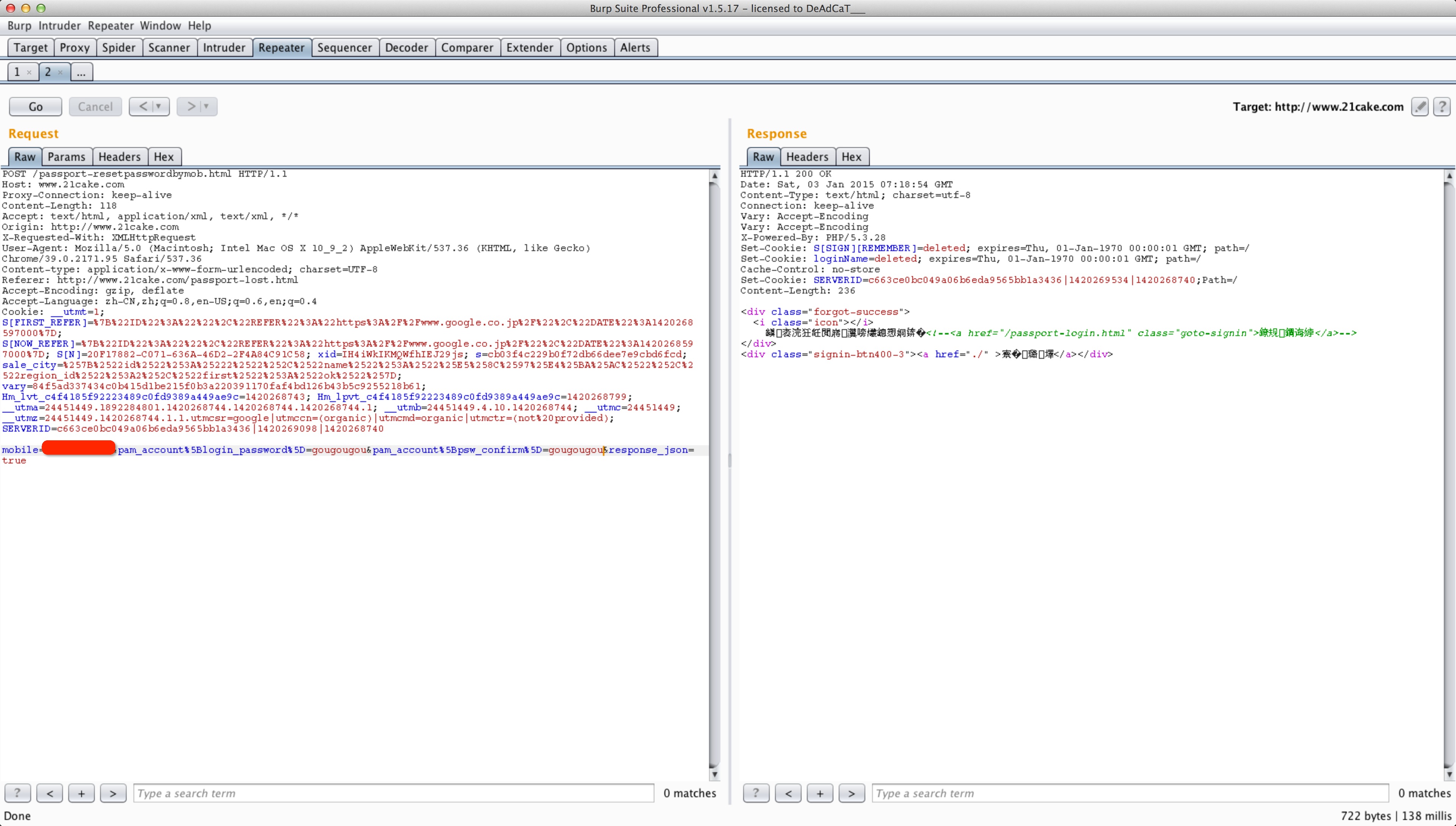1456x826 pixels.
Task: Open the response search help button
Action: point(756,793)
